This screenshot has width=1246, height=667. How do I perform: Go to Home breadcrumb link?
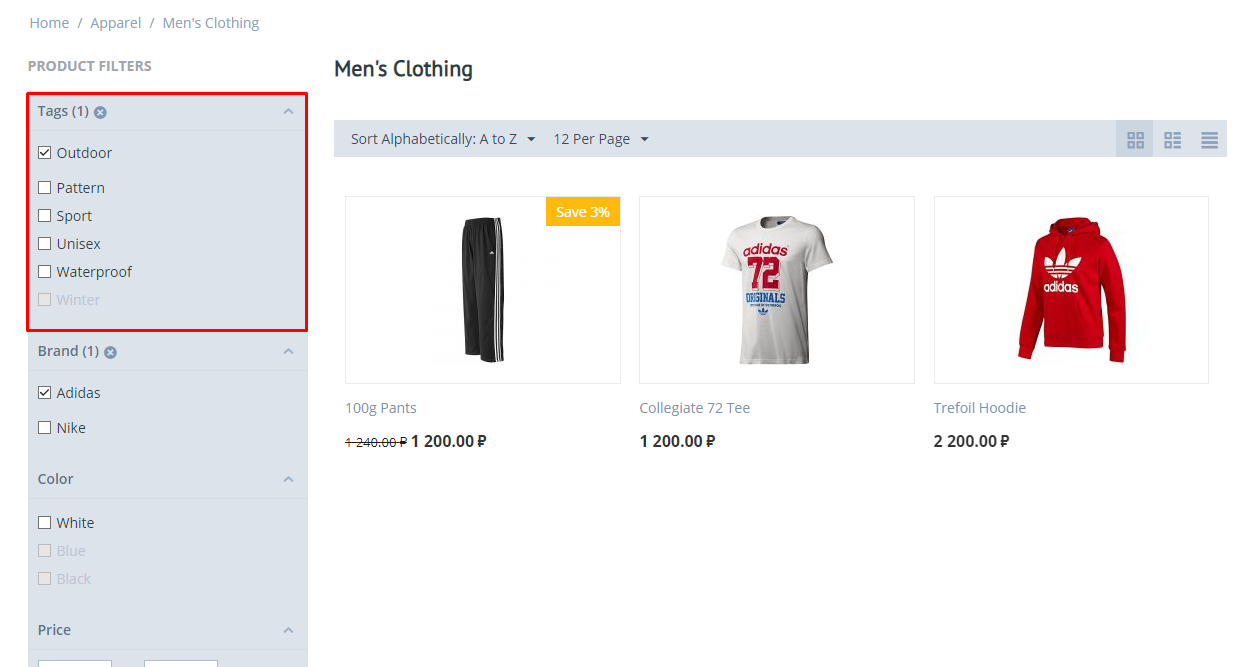(50, 23)
